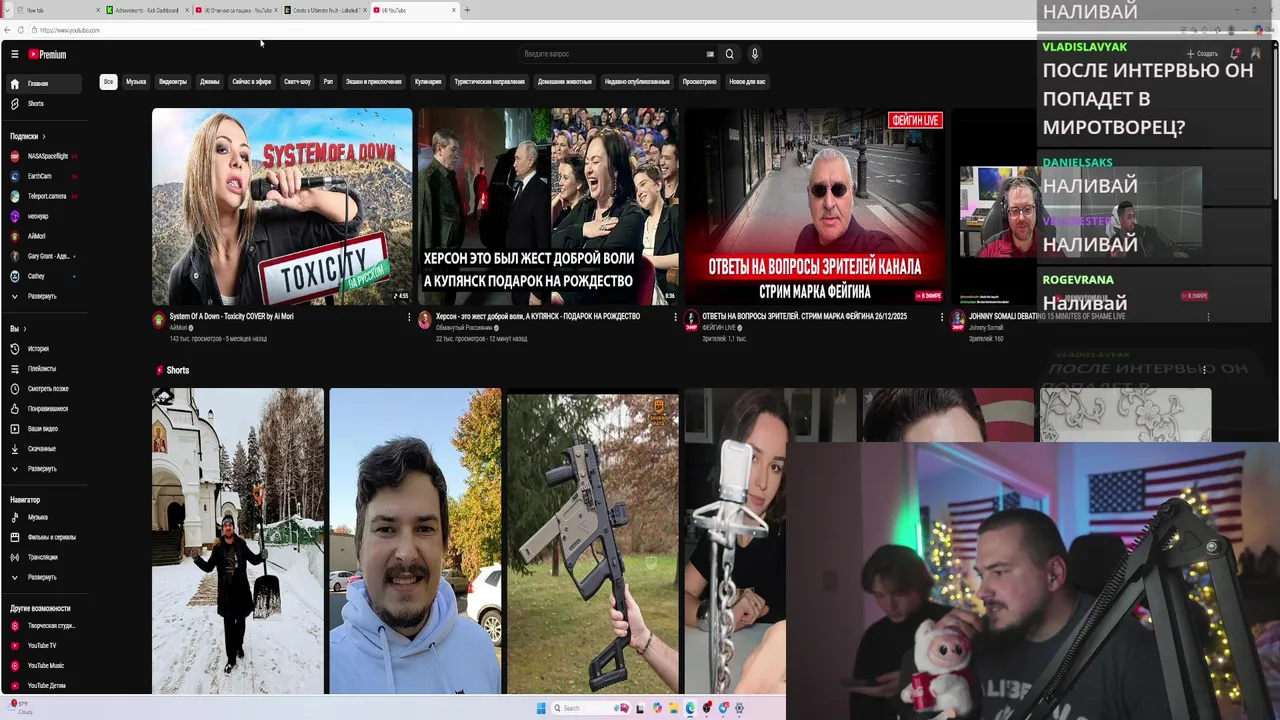The image size is (1280, 720).
Task: Select the Музыка filter chip
Action: pyautogui.click(x=136, y=82)
